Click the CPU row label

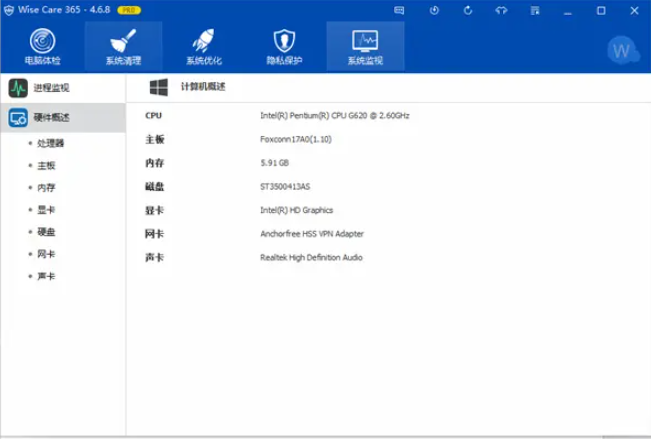click(x=154, y=115)
